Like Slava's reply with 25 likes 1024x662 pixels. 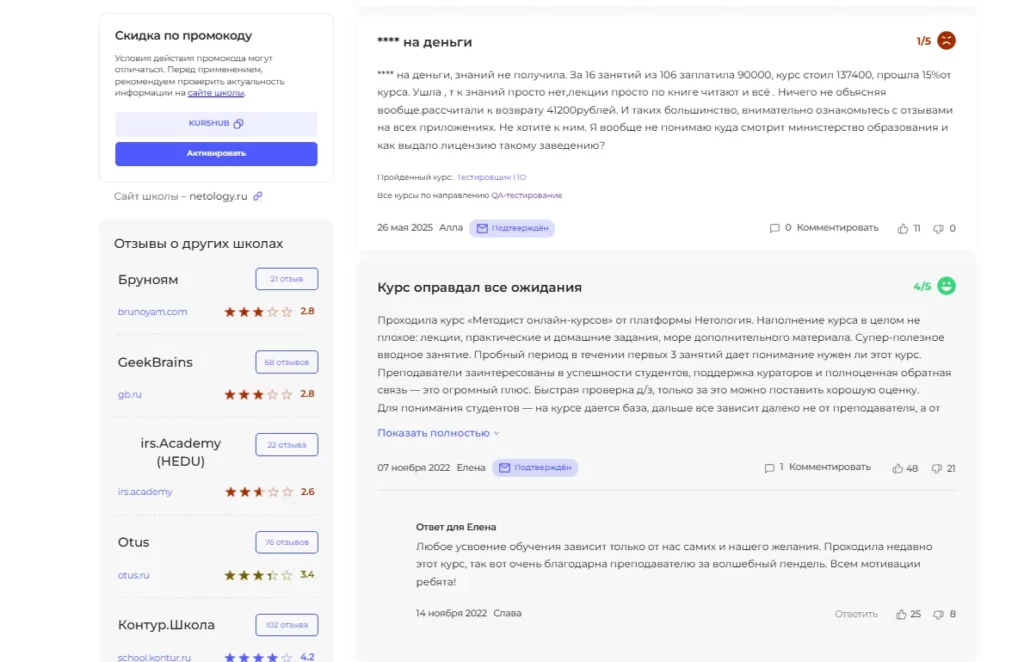(x=901, y=614)
